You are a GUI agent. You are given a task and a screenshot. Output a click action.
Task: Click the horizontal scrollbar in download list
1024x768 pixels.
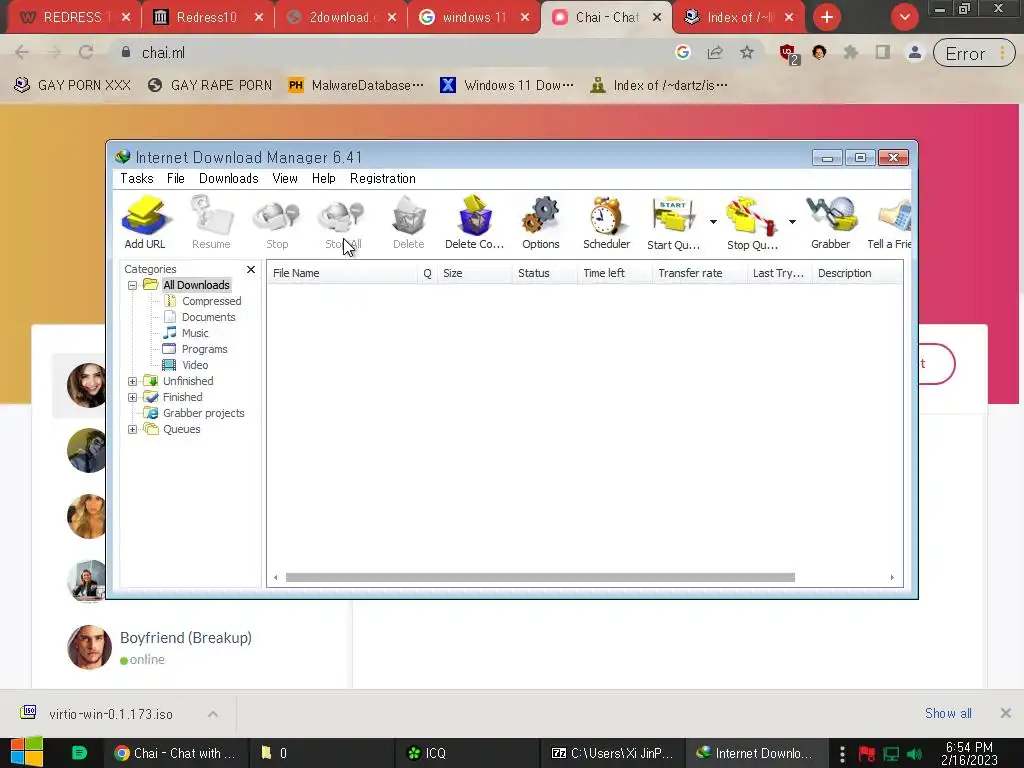[x=540, y=577]
